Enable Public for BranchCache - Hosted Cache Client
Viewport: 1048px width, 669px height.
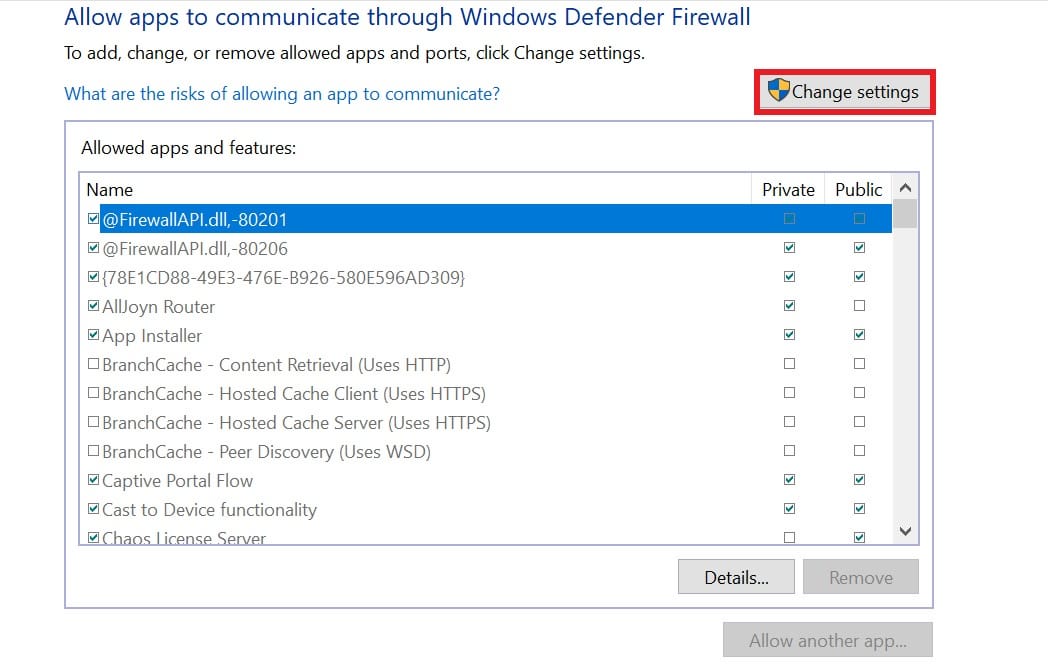point(860,393)
